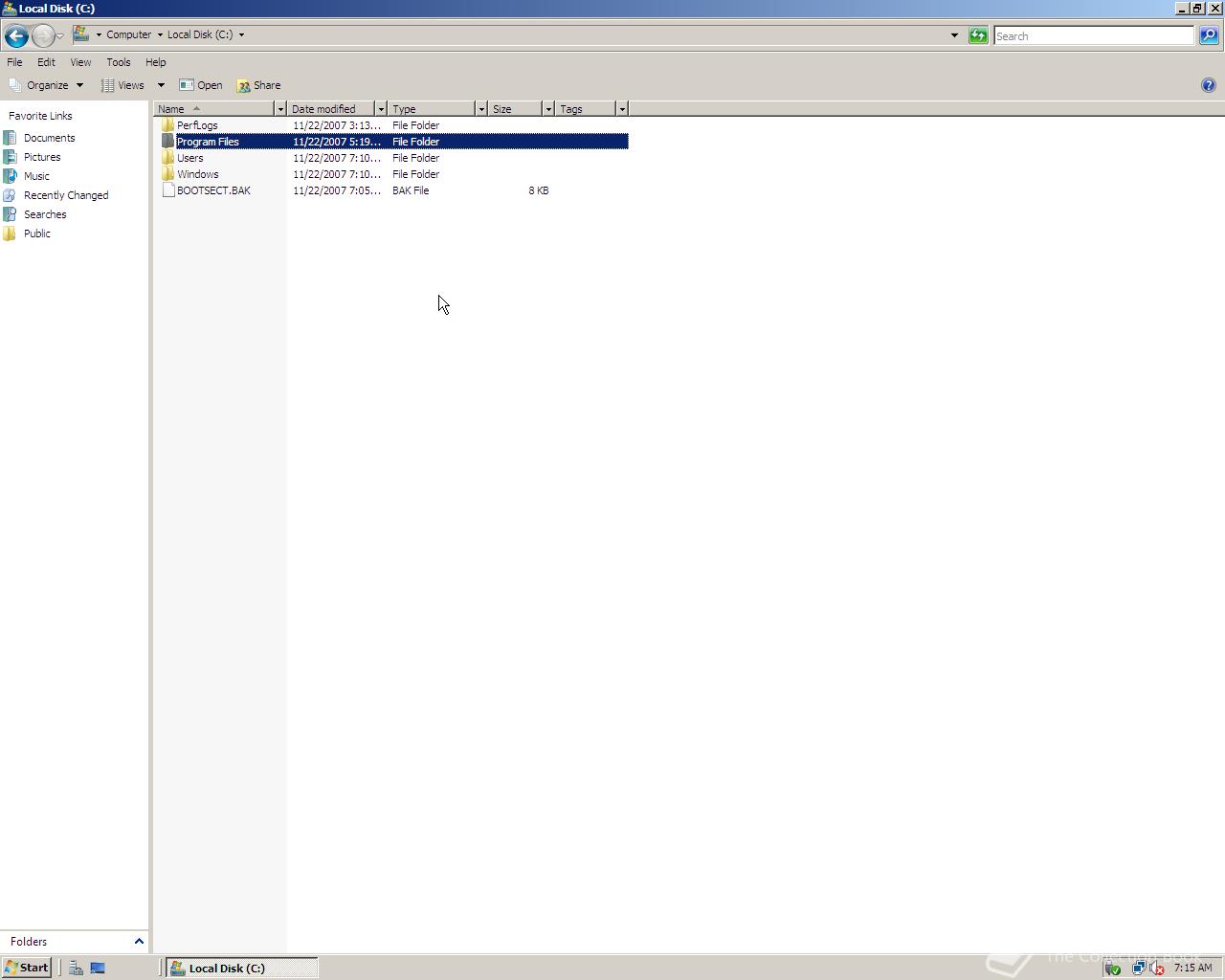The height and width of the screenshot is (980, 1225).
Task: Open the address bar history dropdown
Action: [954, 35]
